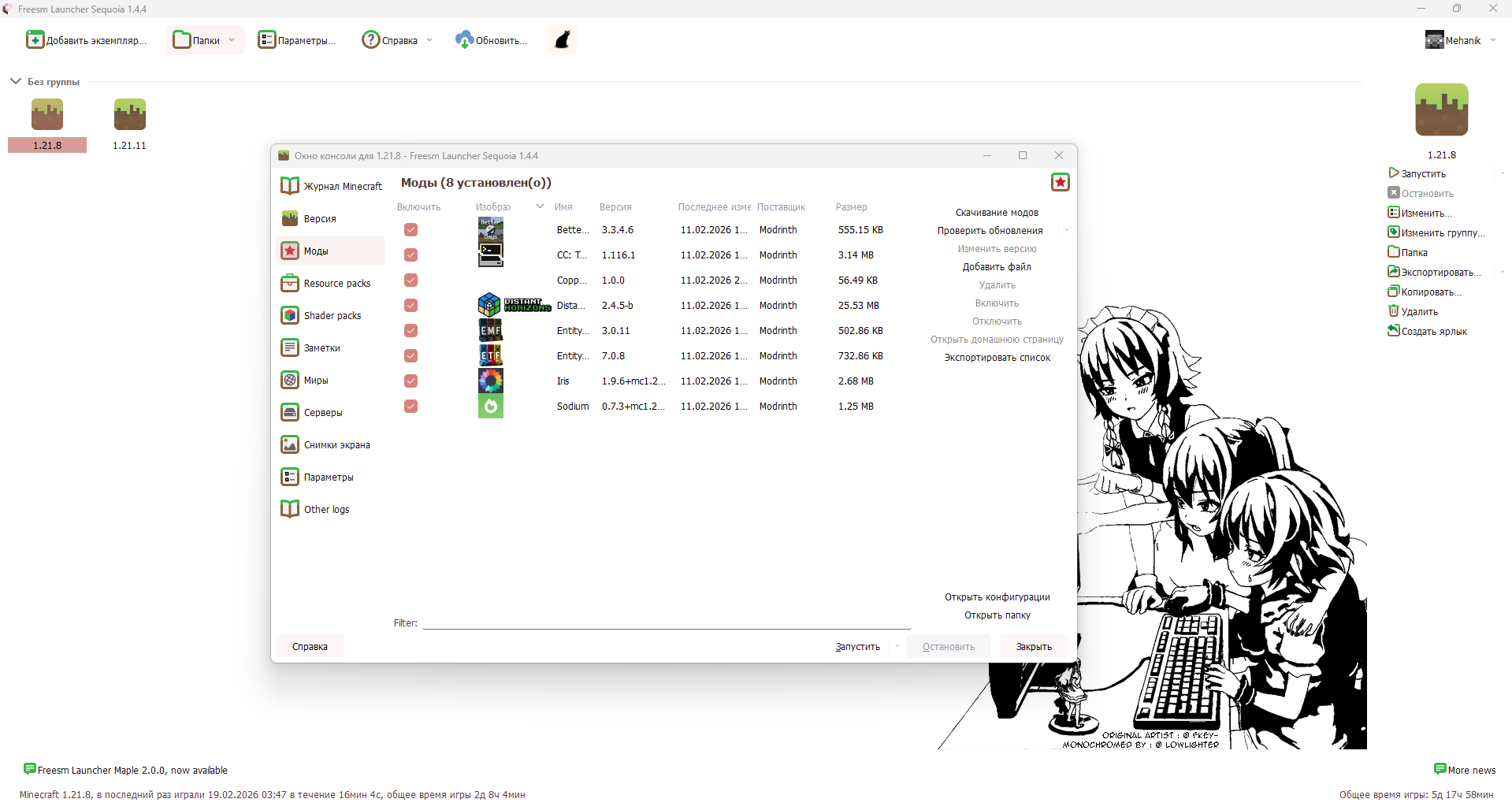Toggle the Entity 3.0.11 mod checkbox
Image resolution: width=1512 pixels, height=810 pixels.
point(411,330)
